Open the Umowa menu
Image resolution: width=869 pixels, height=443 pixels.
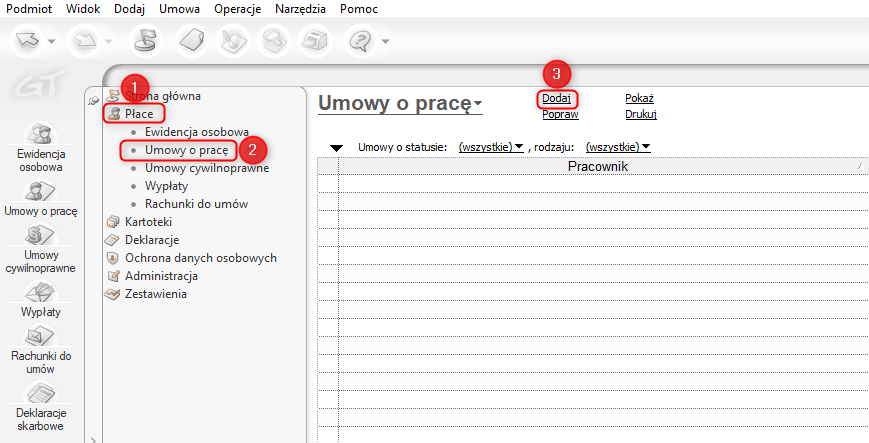coord(180,9)
